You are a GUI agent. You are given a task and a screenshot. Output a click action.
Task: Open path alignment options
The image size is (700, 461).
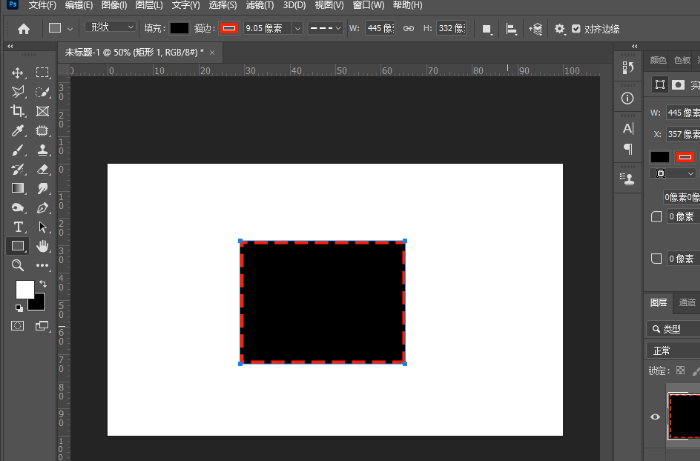511,29
